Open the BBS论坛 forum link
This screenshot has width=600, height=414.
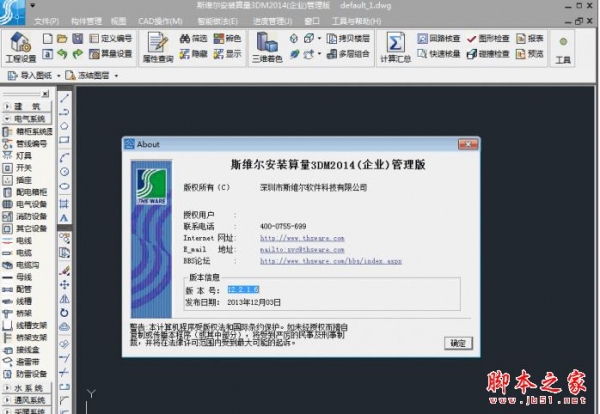pos(331,261)
